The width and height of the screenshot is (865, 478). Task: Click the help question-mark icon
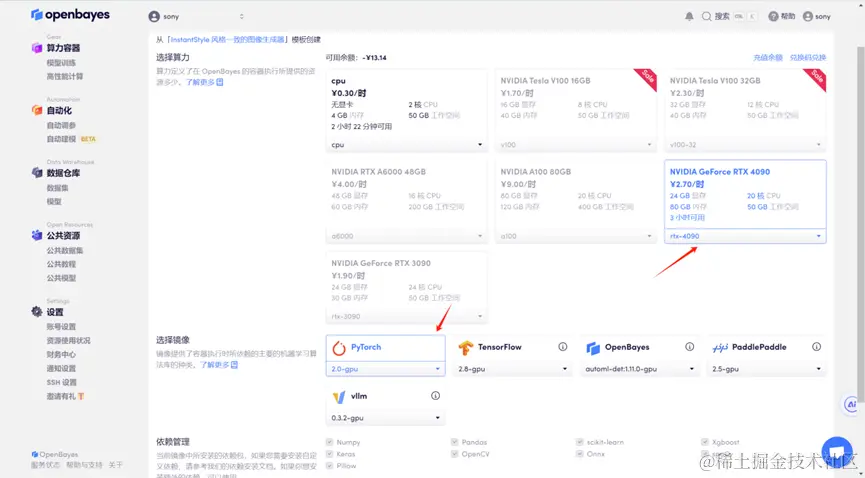point(773,17)
